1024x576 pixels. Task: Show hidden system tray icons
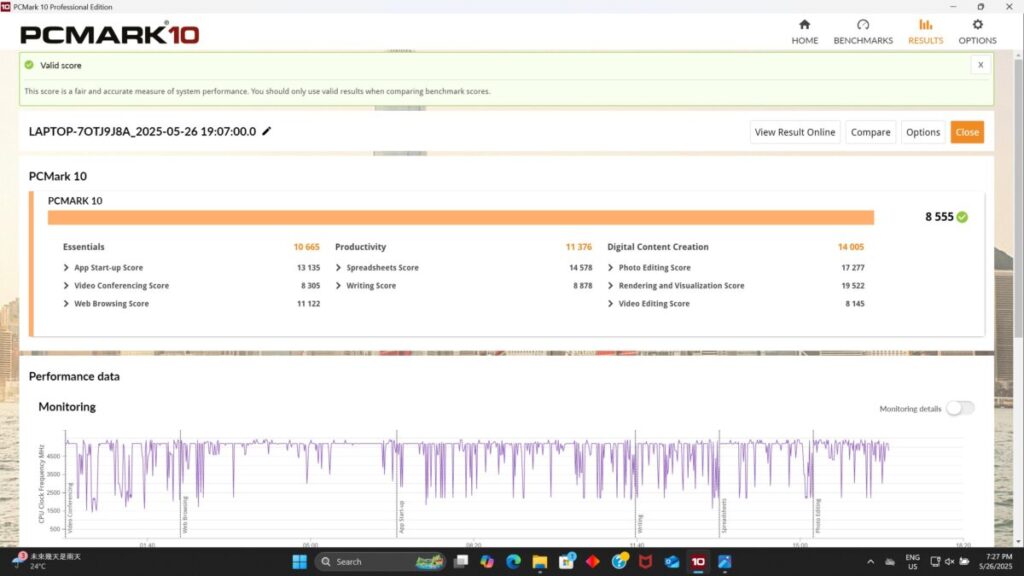tap(870, 562)
